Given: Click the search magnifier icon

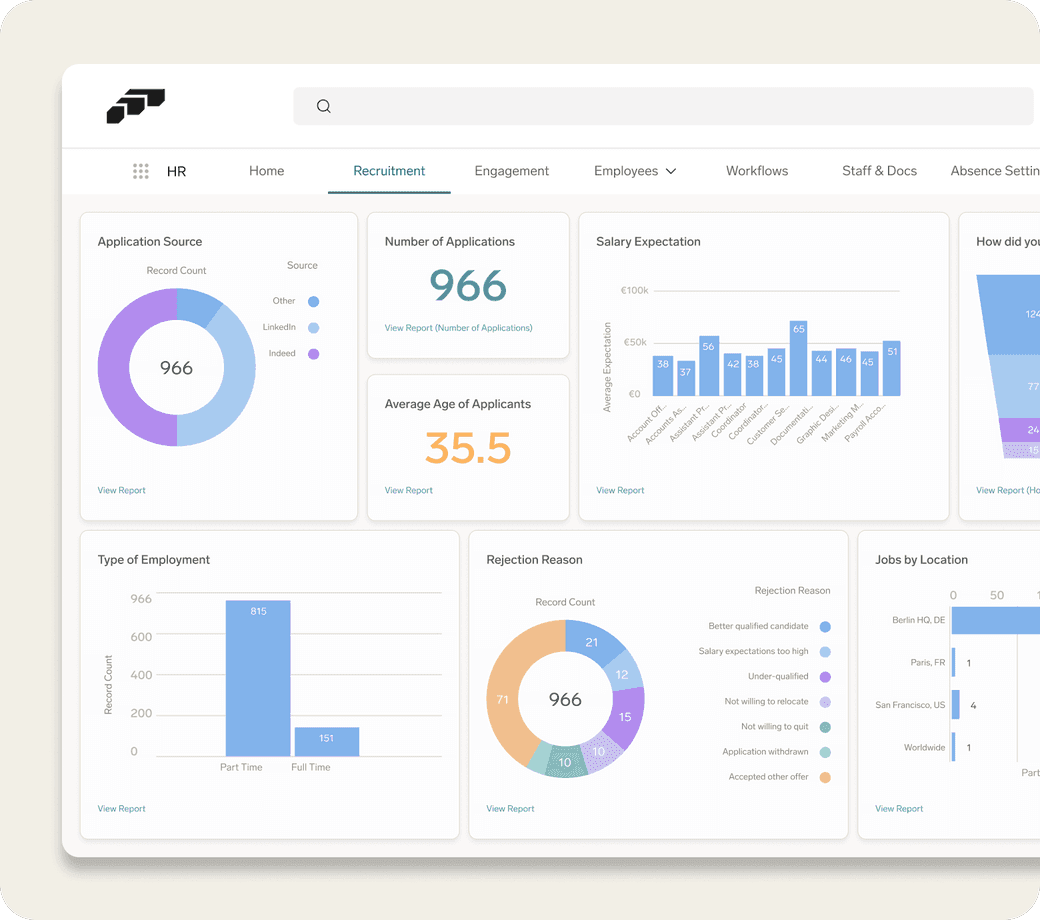Looking at the screenshot, I should (324, 106).
